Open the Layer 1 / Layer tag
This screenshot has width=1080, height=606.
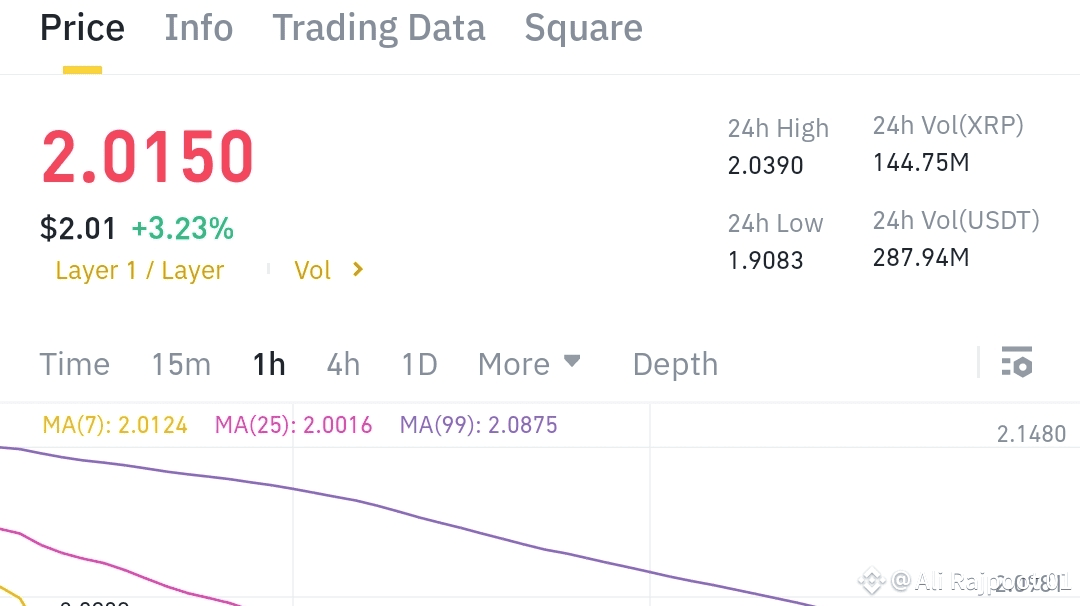pyautogui.click(x=139, y=270)
